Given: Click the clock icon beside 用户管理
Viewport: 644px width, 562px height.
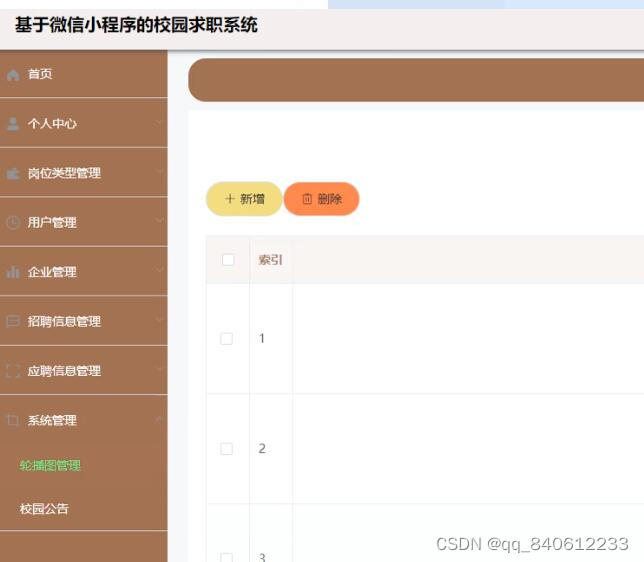Looking at the screenshot, I should coord(13,223).
